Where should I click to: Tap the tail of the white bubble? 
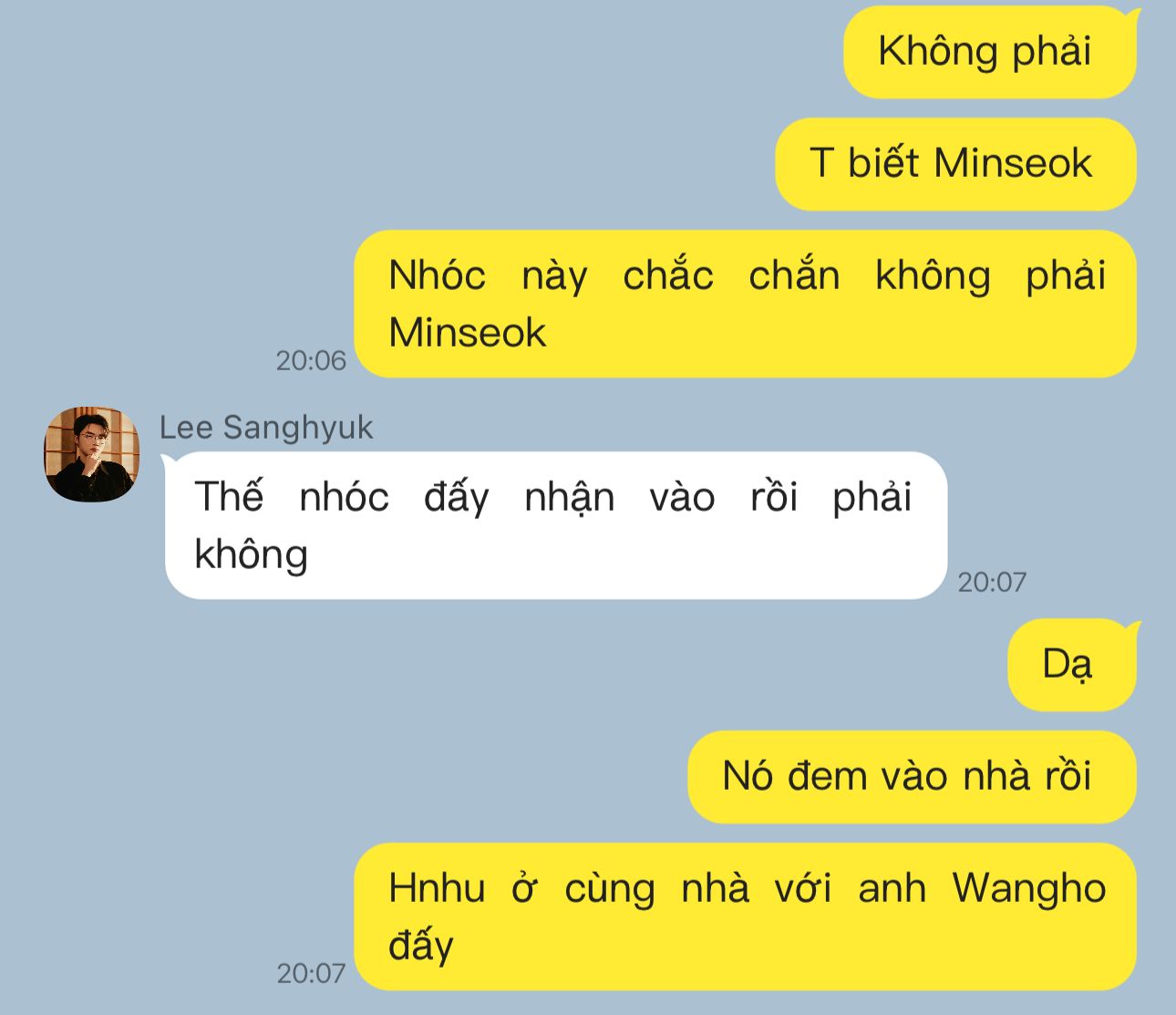168,460
